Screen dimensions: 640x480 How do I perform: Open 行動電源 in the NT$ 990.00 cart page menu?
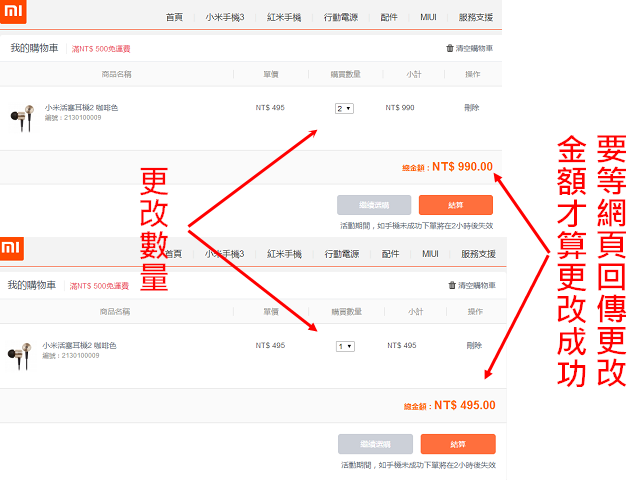pyautogui.click(x=341, y=17)
